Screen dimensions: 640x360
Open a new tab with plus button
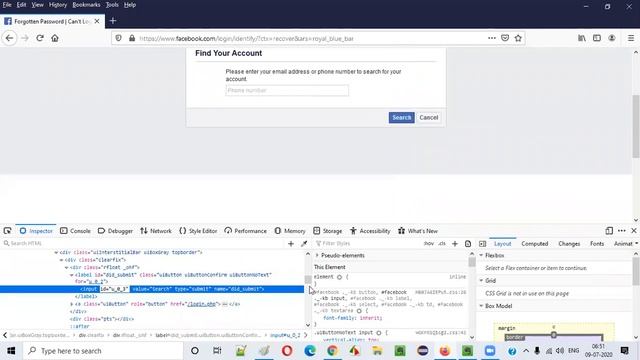coord(113,21)
